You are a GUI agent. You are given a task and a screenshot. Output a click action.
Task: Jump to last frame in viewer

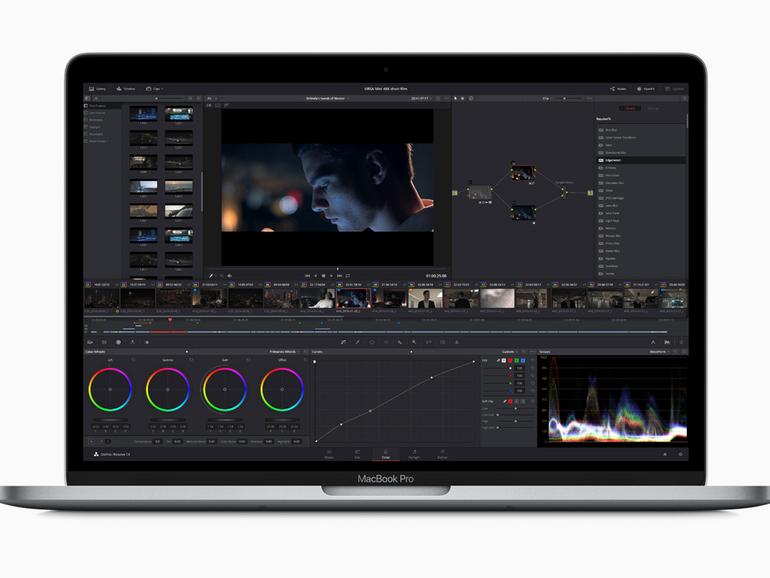click(339, 276)
